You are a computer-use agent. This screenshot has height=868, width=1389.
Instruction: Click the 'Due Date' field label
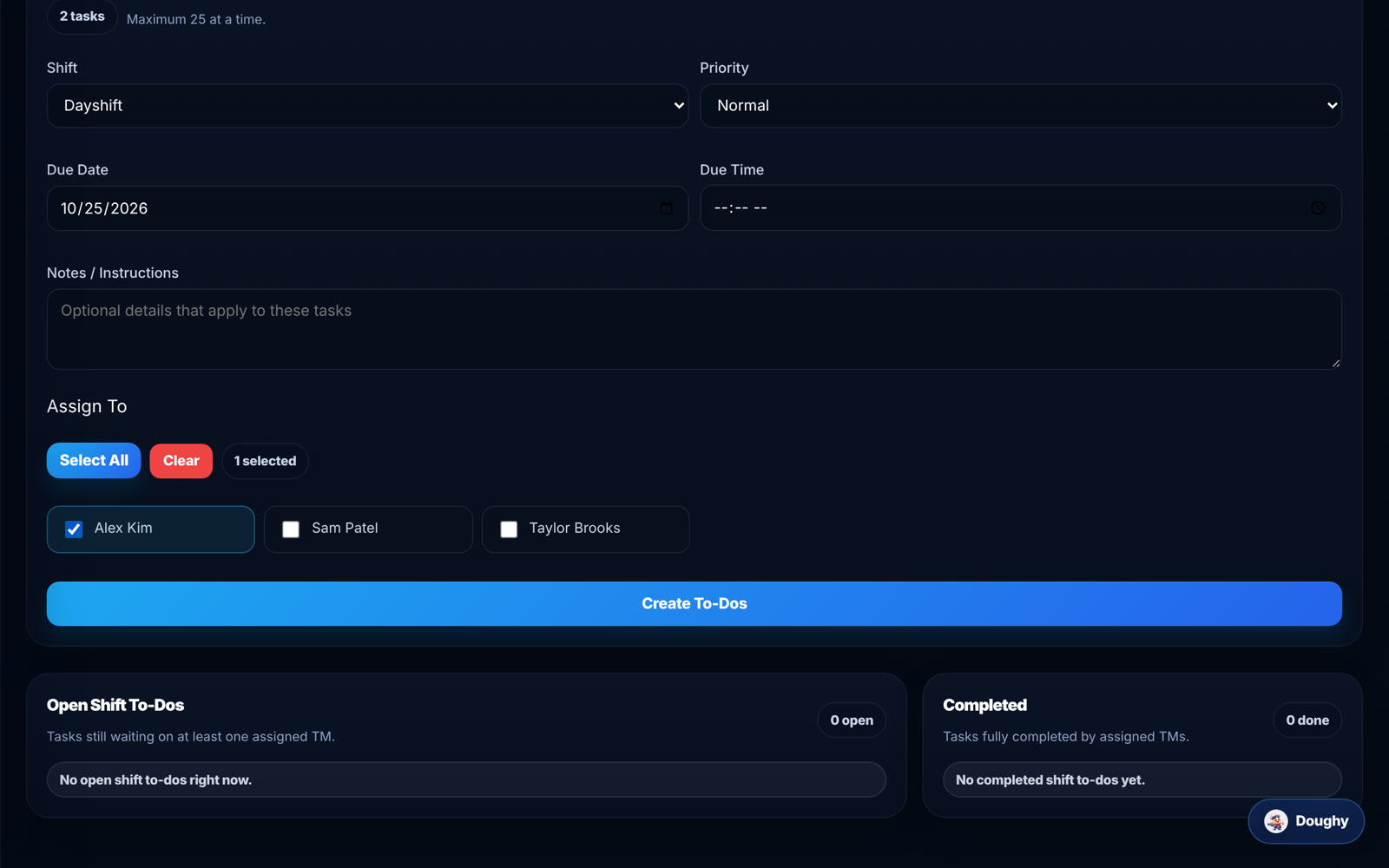click(x=78, y=170)
